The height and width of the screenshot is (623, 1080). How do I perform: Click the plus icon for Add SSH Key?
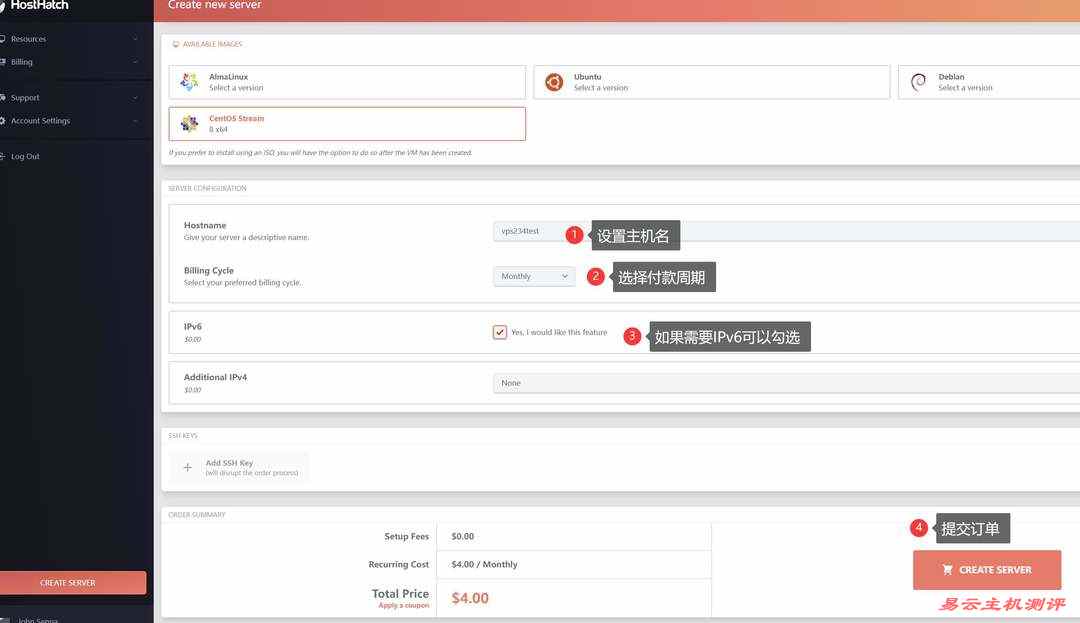[187, 467]
